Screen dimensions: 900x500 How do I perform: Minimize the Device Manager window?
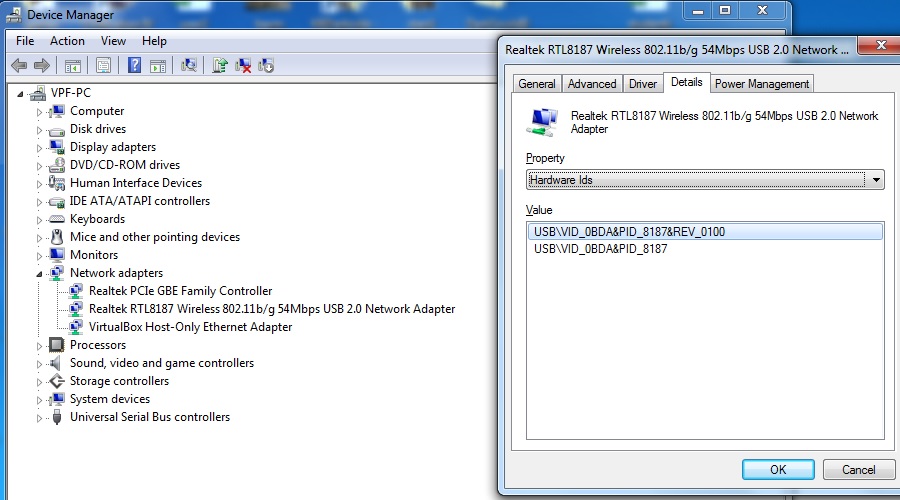click(x=697, y=11)
